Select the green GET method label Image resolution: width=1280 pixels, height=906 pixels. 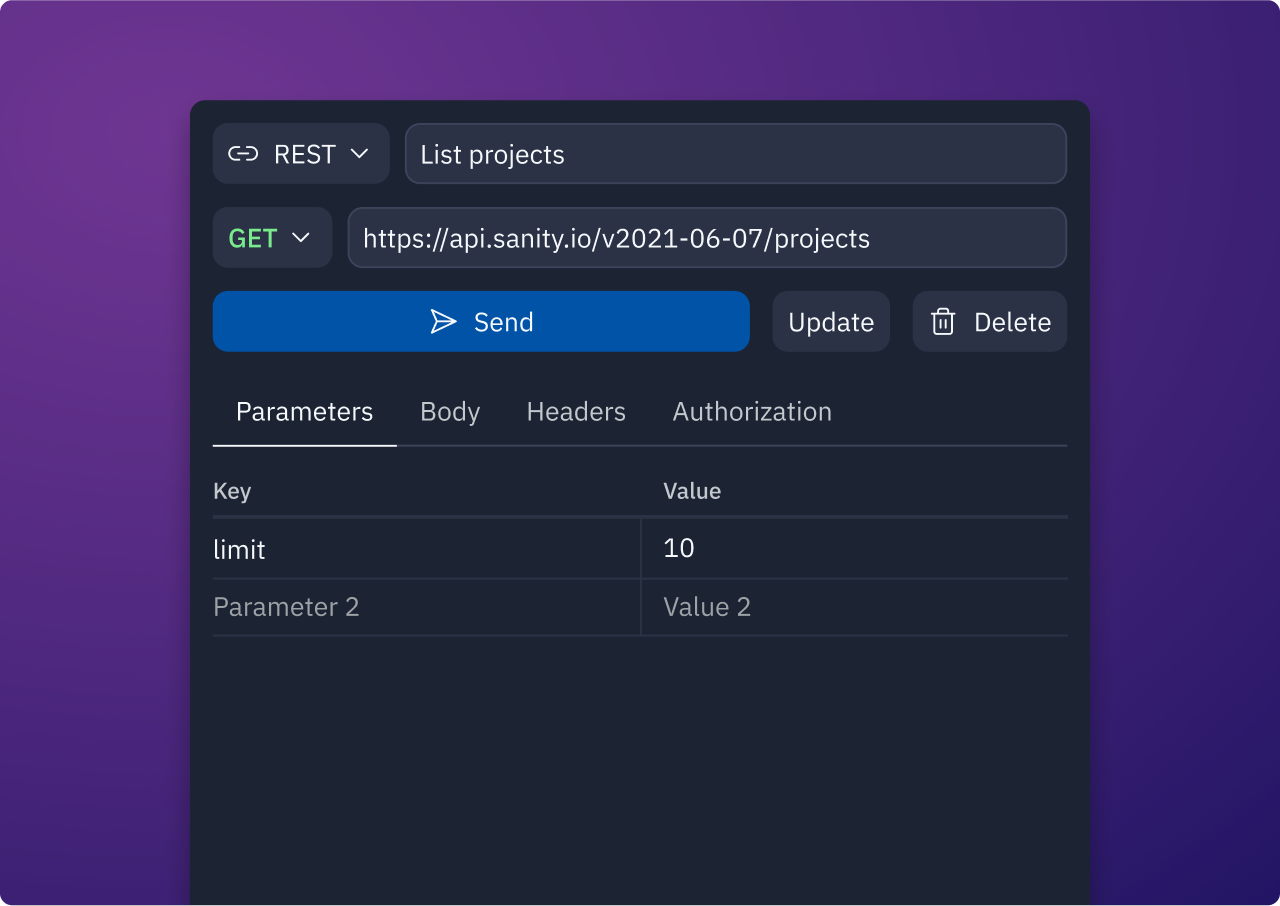pos(253,238)
